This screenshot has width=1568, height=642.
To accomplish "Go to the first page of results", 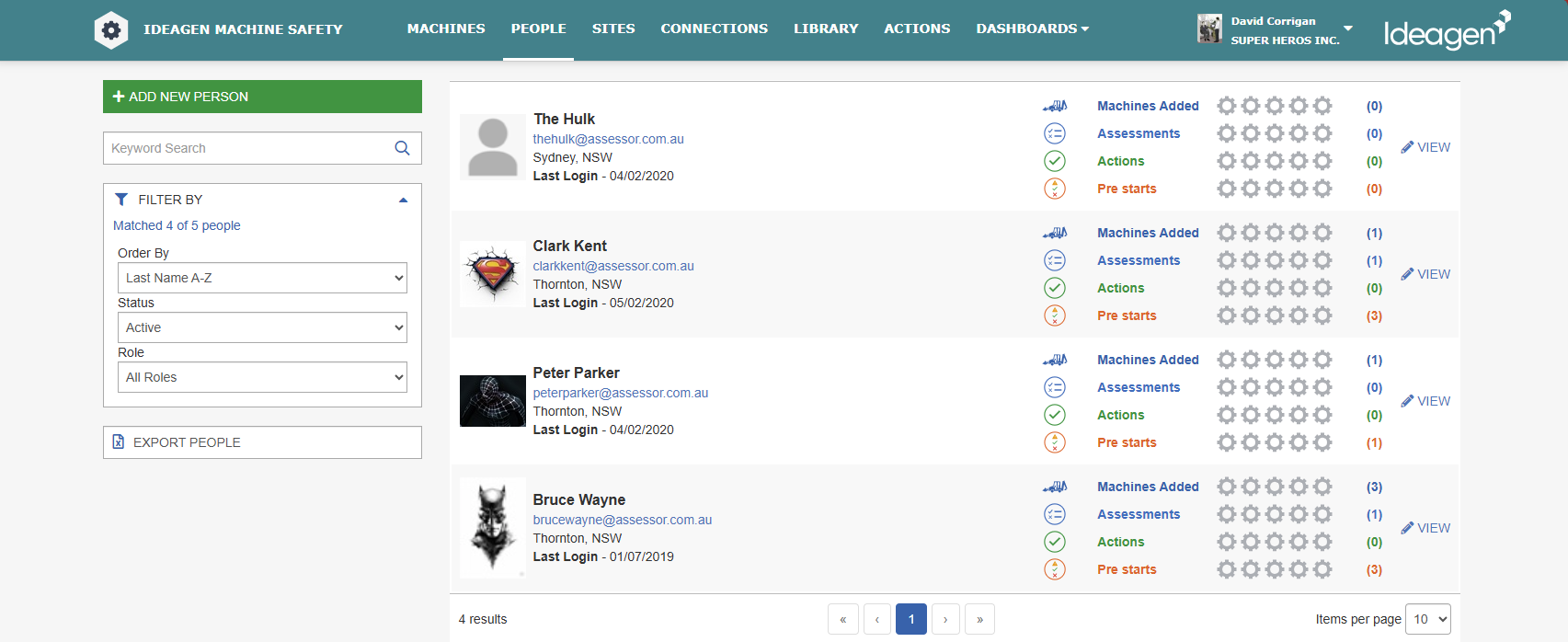I will point(843,619).
